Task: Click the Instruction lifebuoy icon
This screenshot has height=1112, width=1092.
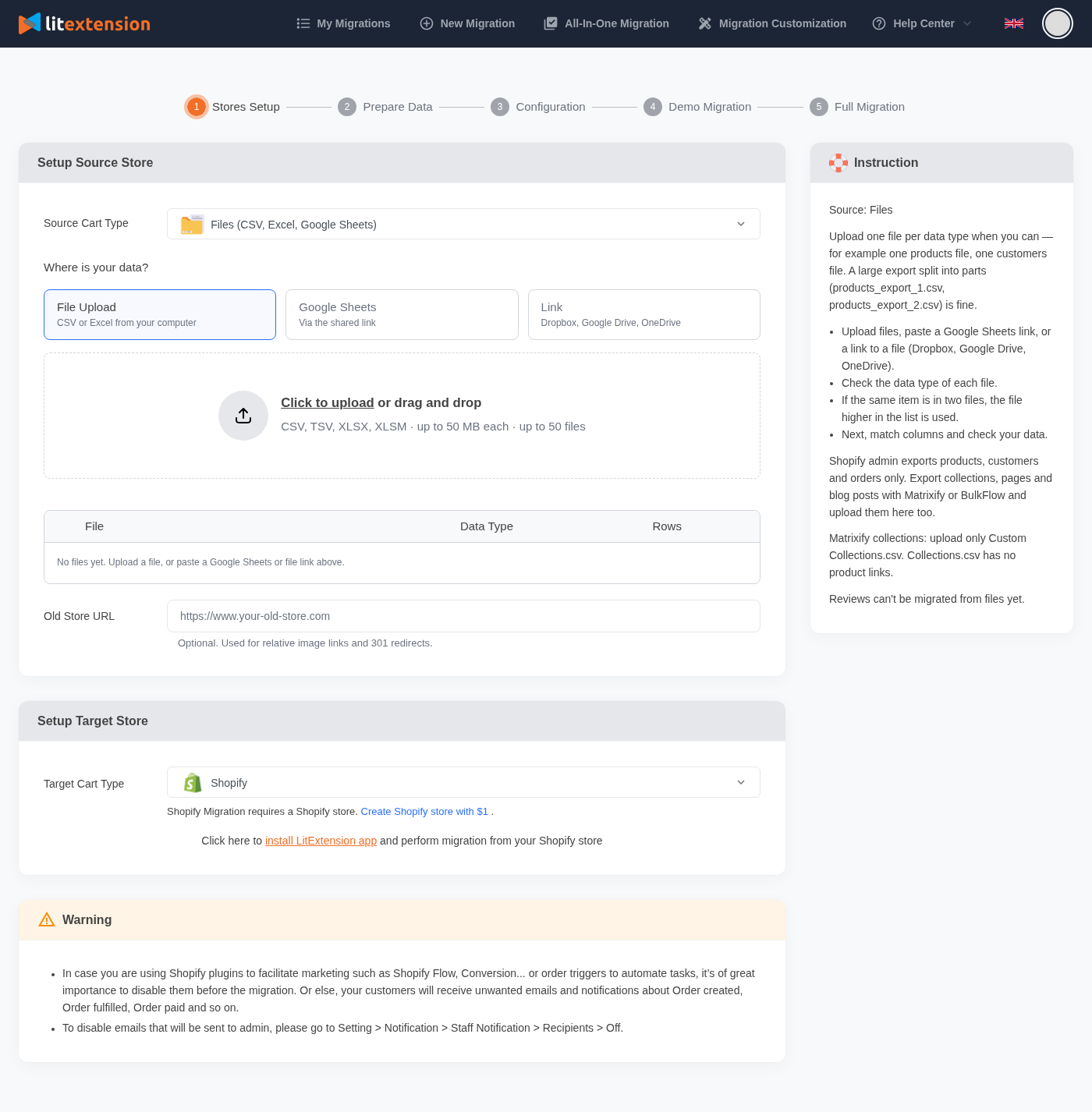Action: (x=838, y=163)
